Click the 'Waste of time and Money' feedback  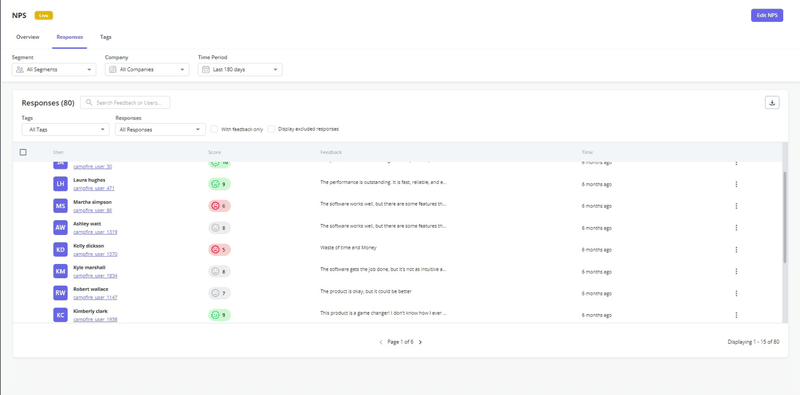point(348,248)
